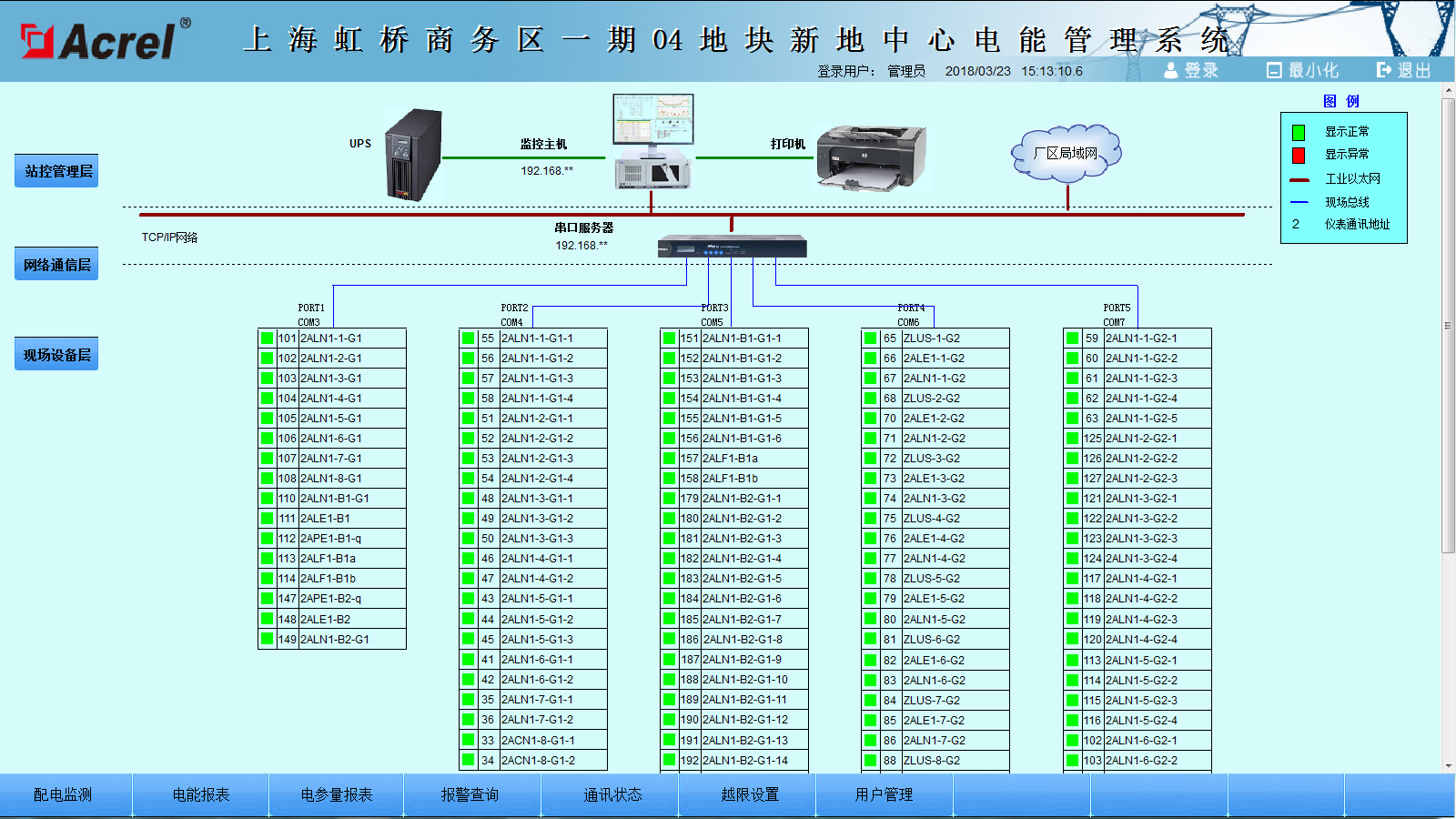Click the 退出 exit button
The width and height of the screenshot is (1456, 819).
click(1404, 70)
